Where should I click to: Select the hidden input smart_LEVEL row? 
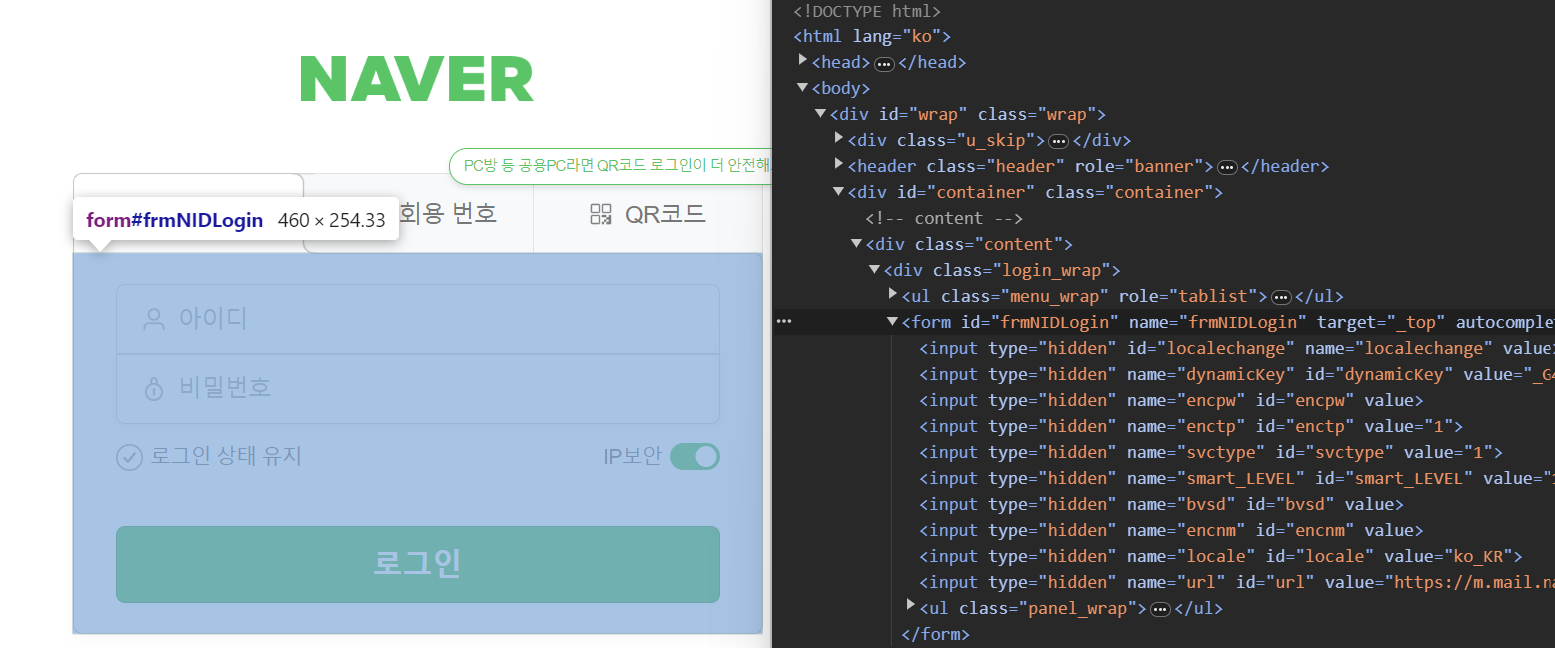[1237, 478]
